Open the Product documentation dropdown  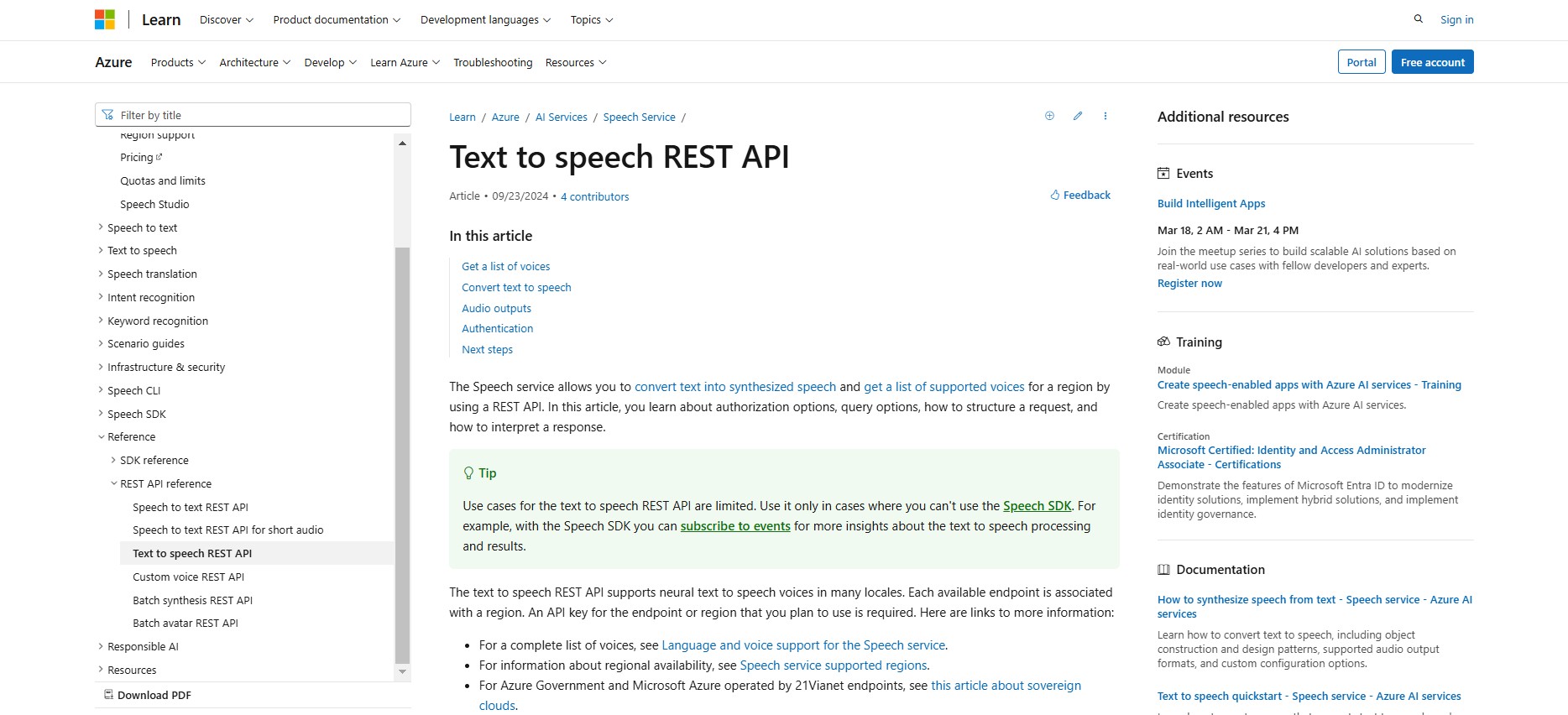click(x=337, y=19)
